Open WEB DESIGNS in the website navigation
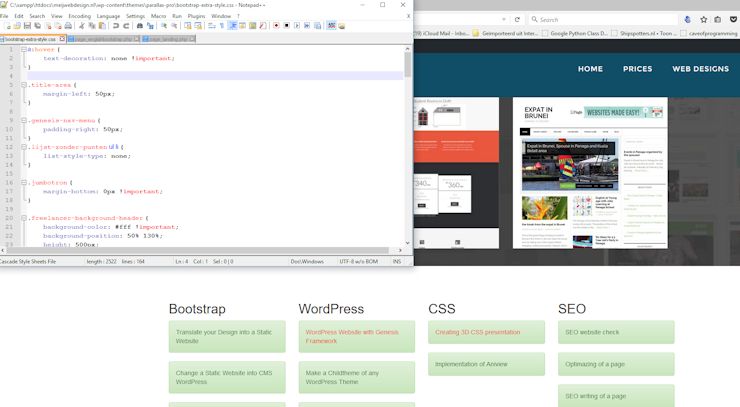The height and width of the screenshot is (407, 740). pyautogui.click(x=701, y=69)
